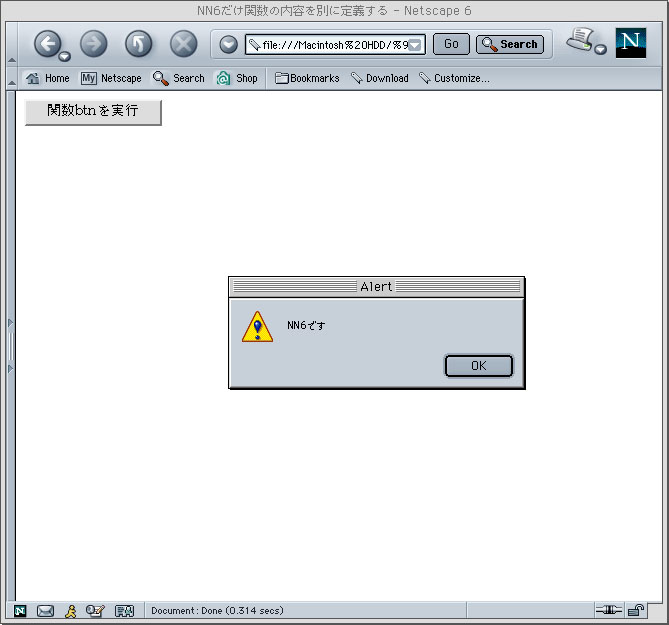669x625 pixels.
Task: Open Instant Messenger from the status bar
Action: coord(71,611)
